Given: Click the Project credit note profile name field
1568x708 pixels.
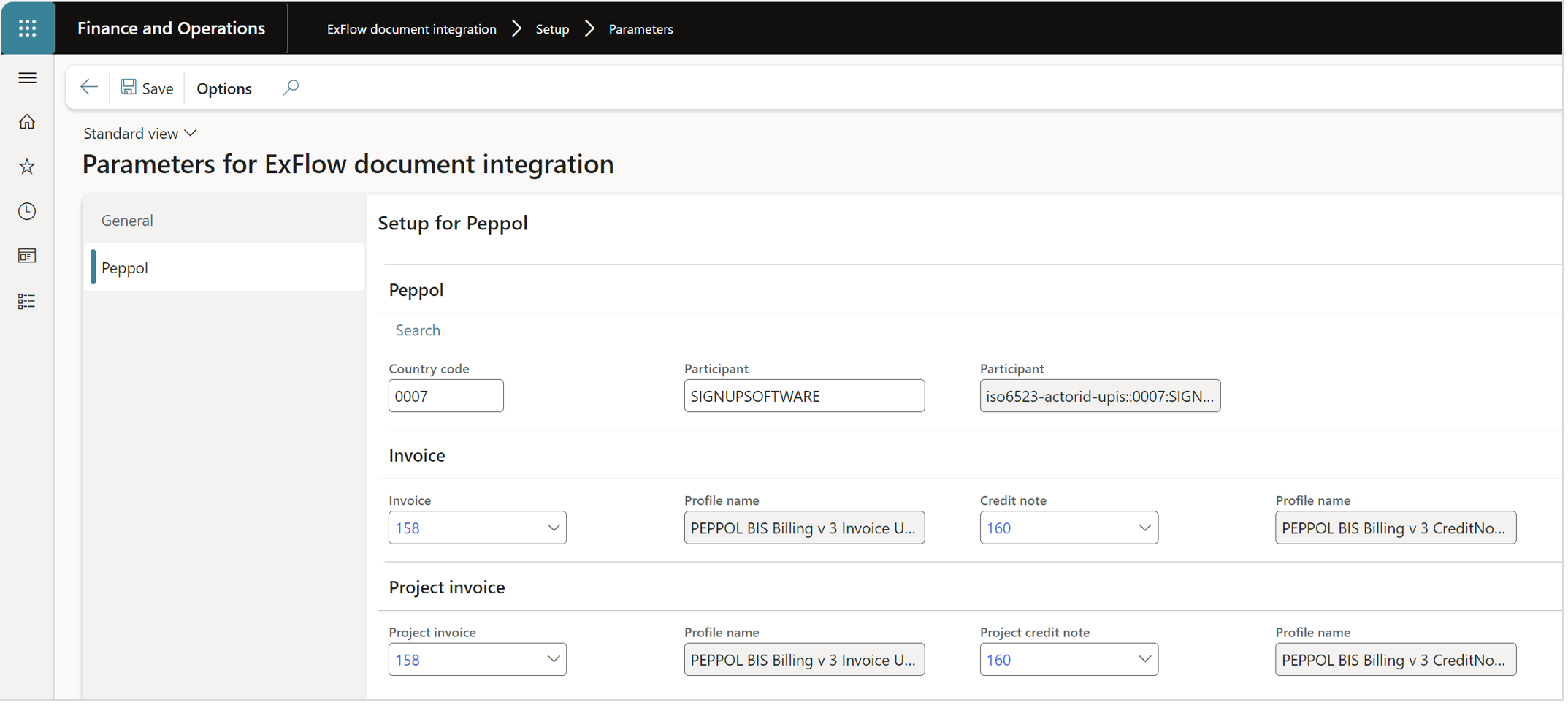Looking at the screenshot, I should pyautogui.click(x=1396, y=660).
